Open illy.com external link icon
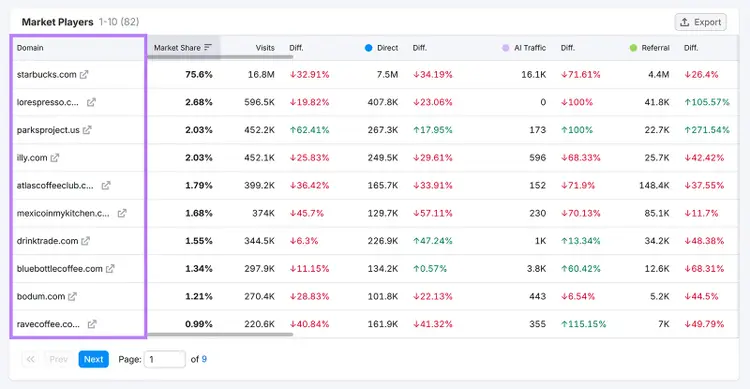 click(55, 158)
